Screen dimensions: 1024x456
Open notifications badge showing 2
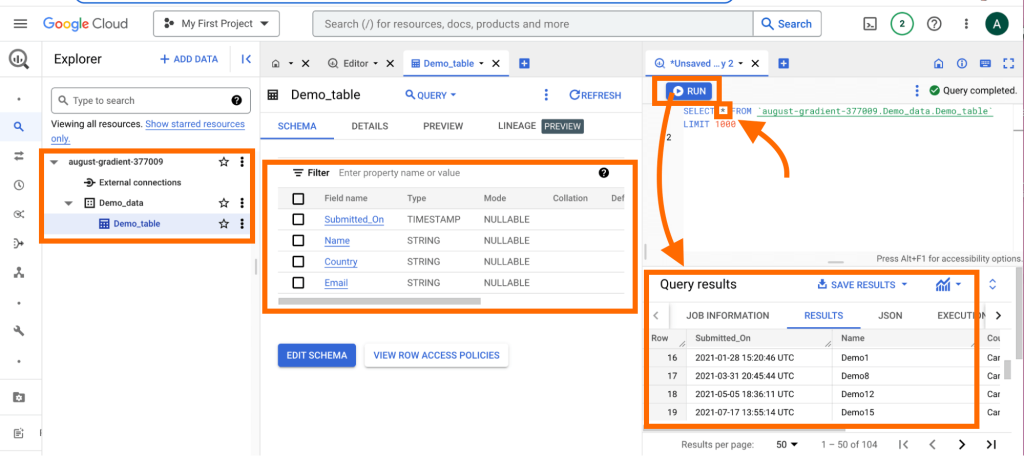tap(902, 24)
